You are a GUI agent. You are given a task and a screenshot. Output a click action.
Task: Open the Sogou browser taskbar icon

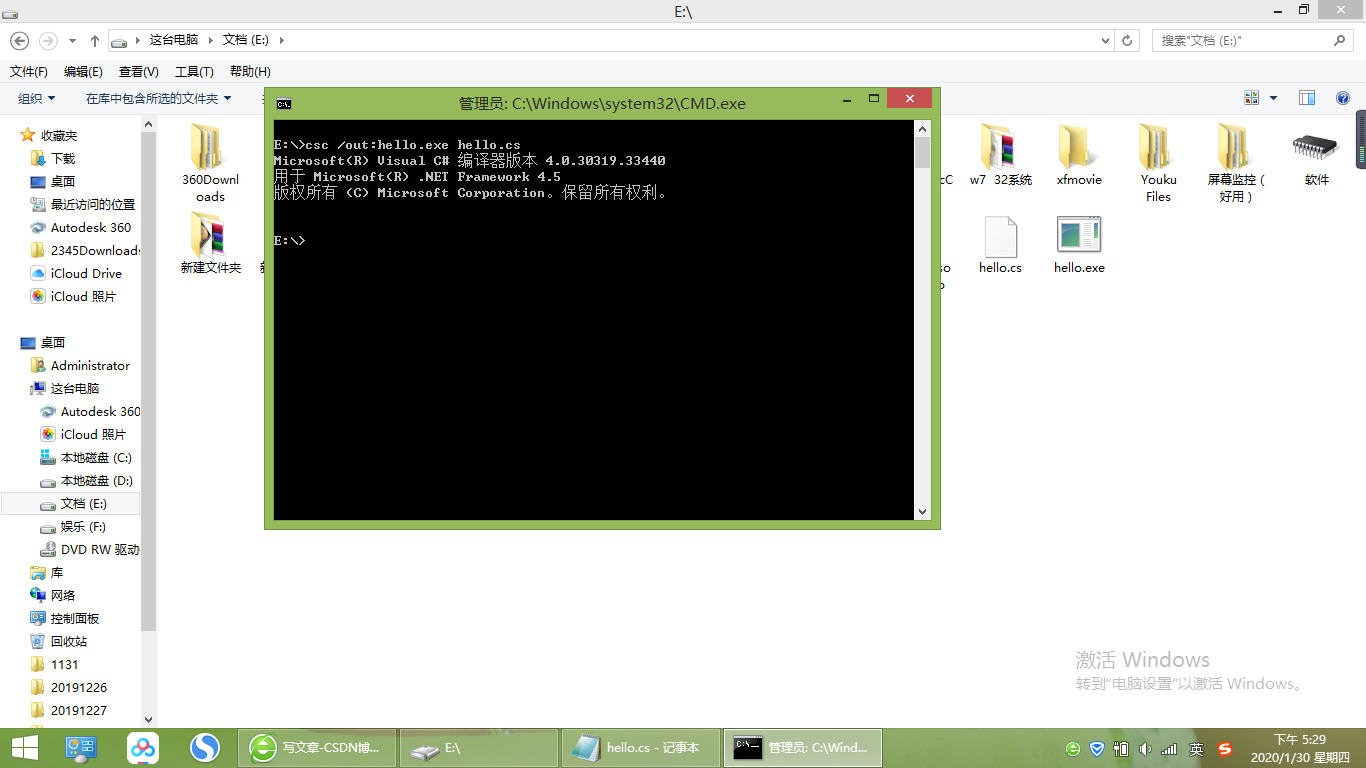click(x=205, y=748)
